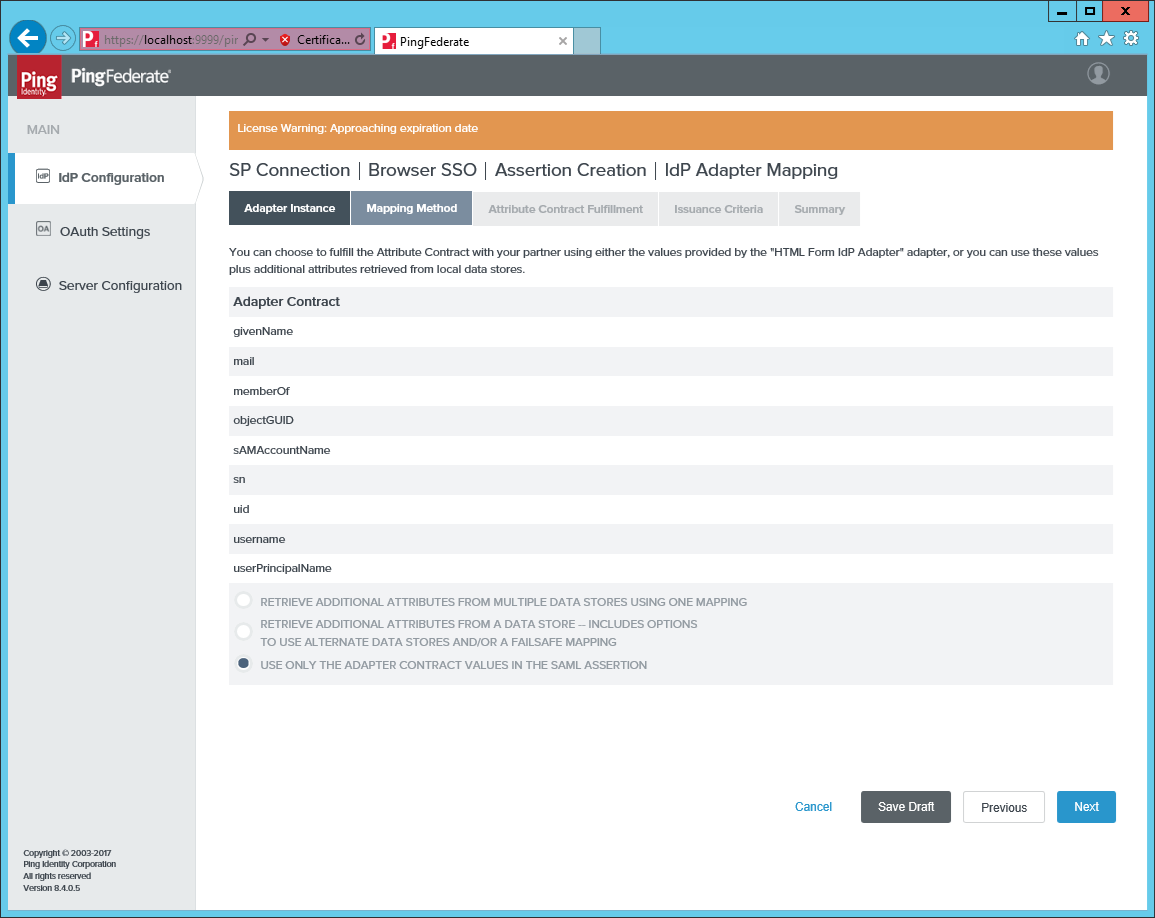Image resolution: width=1155 pixels, height=918 pixels.
Task: Open the Favorites star icon
Action: 1106,38
